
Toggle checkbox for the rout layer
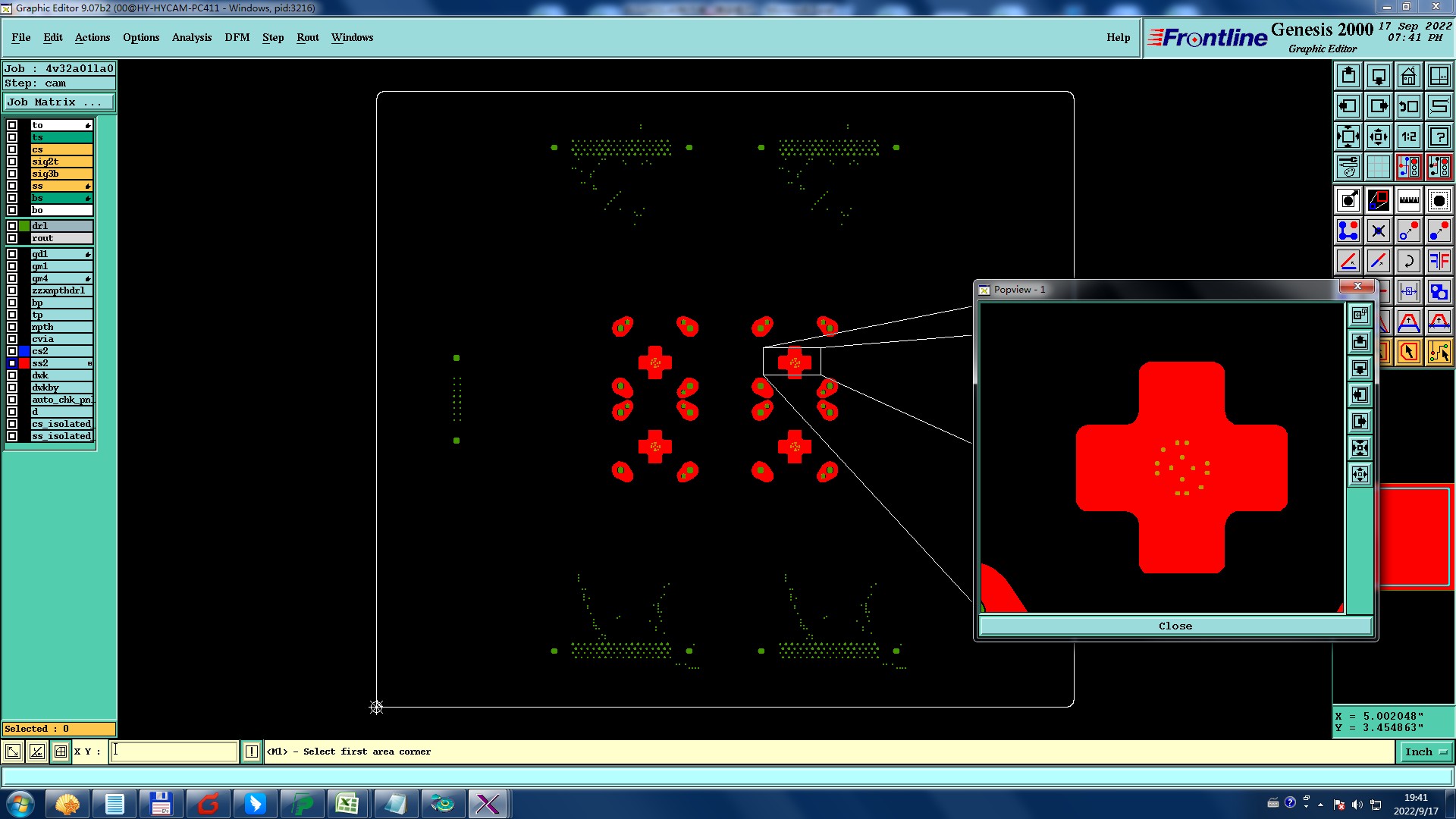pos(12,238)
